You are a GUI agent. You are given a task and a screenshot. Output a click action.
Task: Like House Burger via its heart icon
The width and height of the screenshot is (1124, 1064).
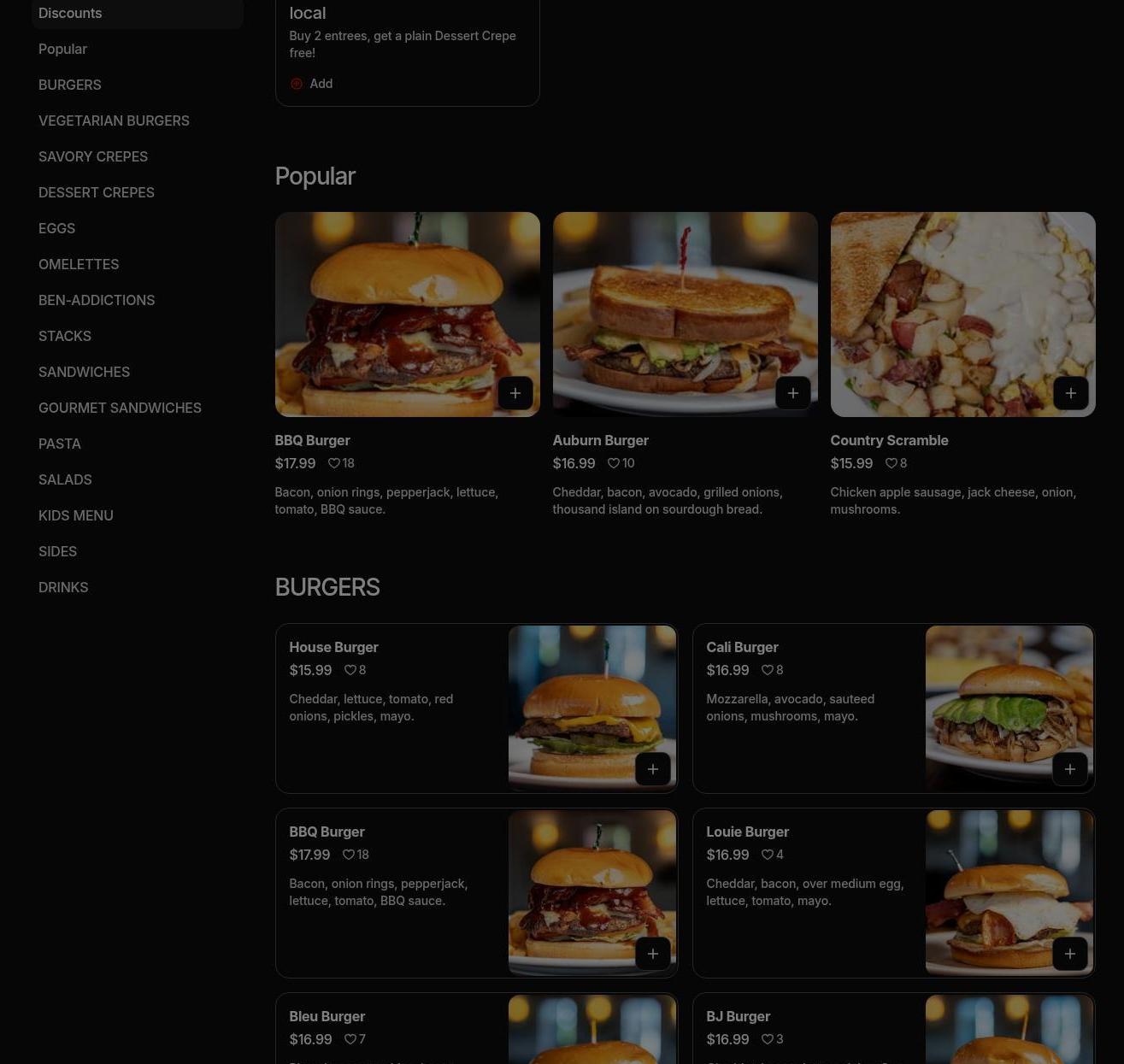pos(350,670)
